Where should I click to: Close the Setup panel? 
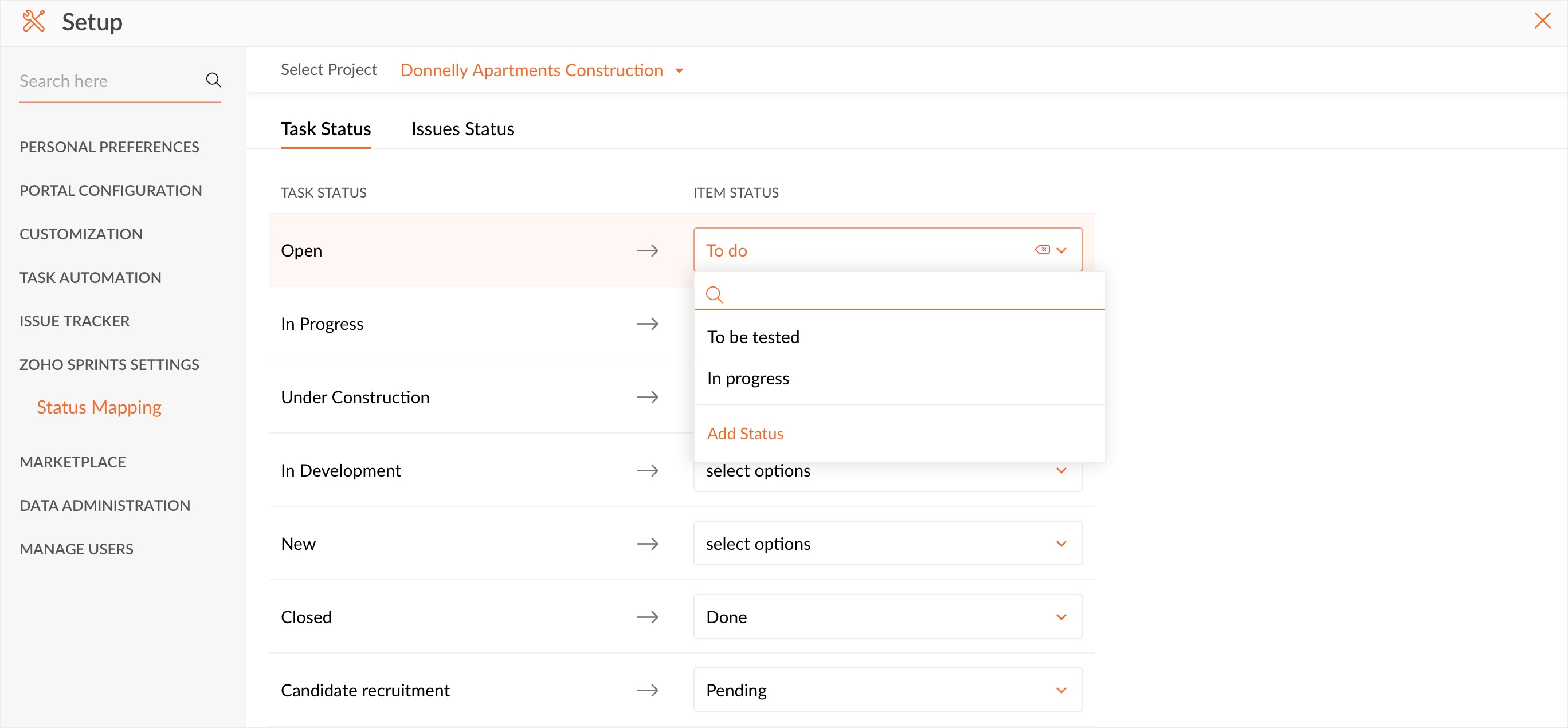[1542, 21]
